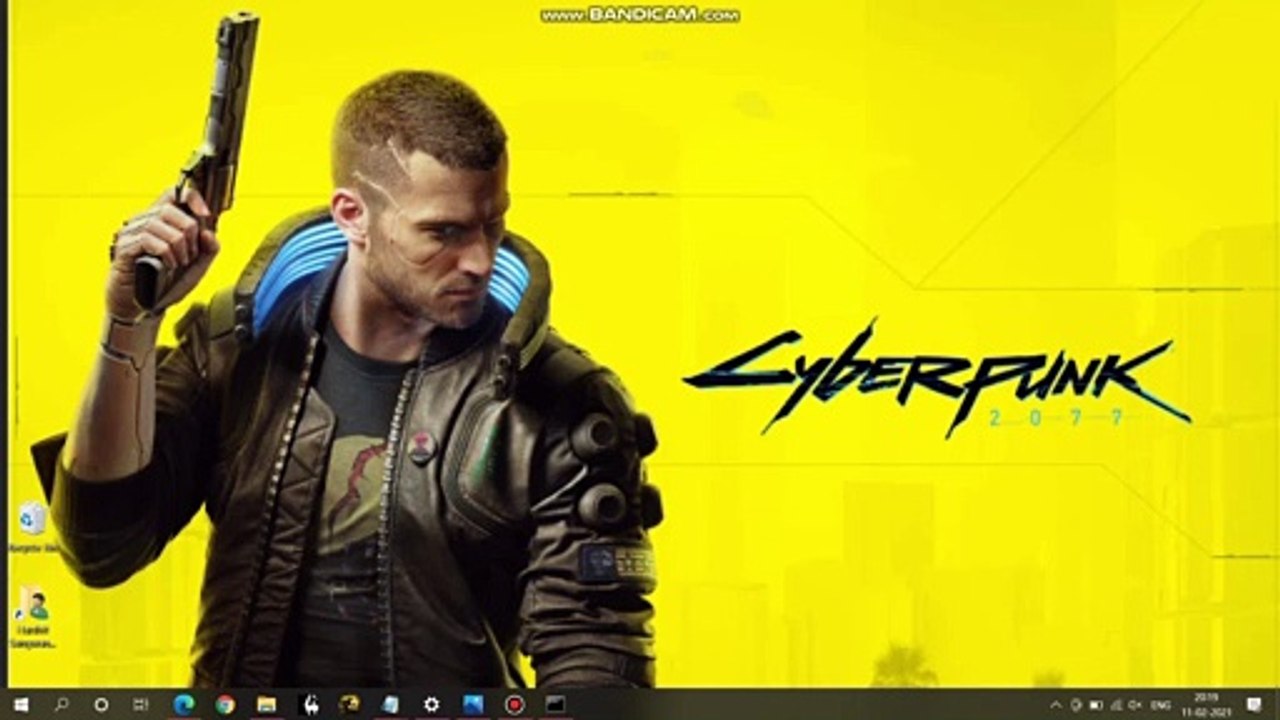Open the clock and calendar flyout
Image resolution: width=1280 pixels, height=720 pixels.
coord(1209,704)
